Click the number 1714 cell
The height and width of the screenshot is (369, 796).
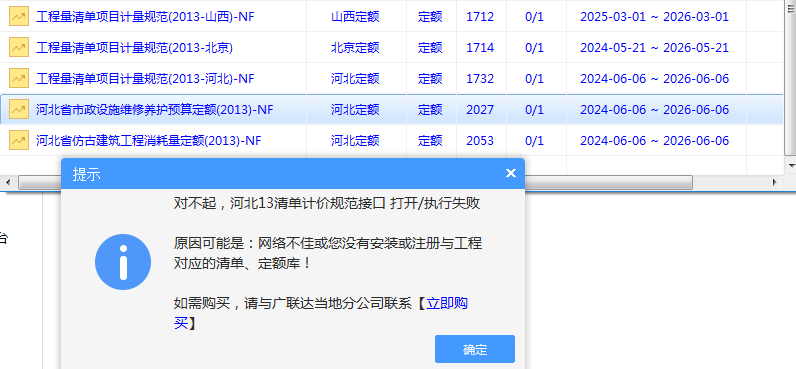pos(480,48)
